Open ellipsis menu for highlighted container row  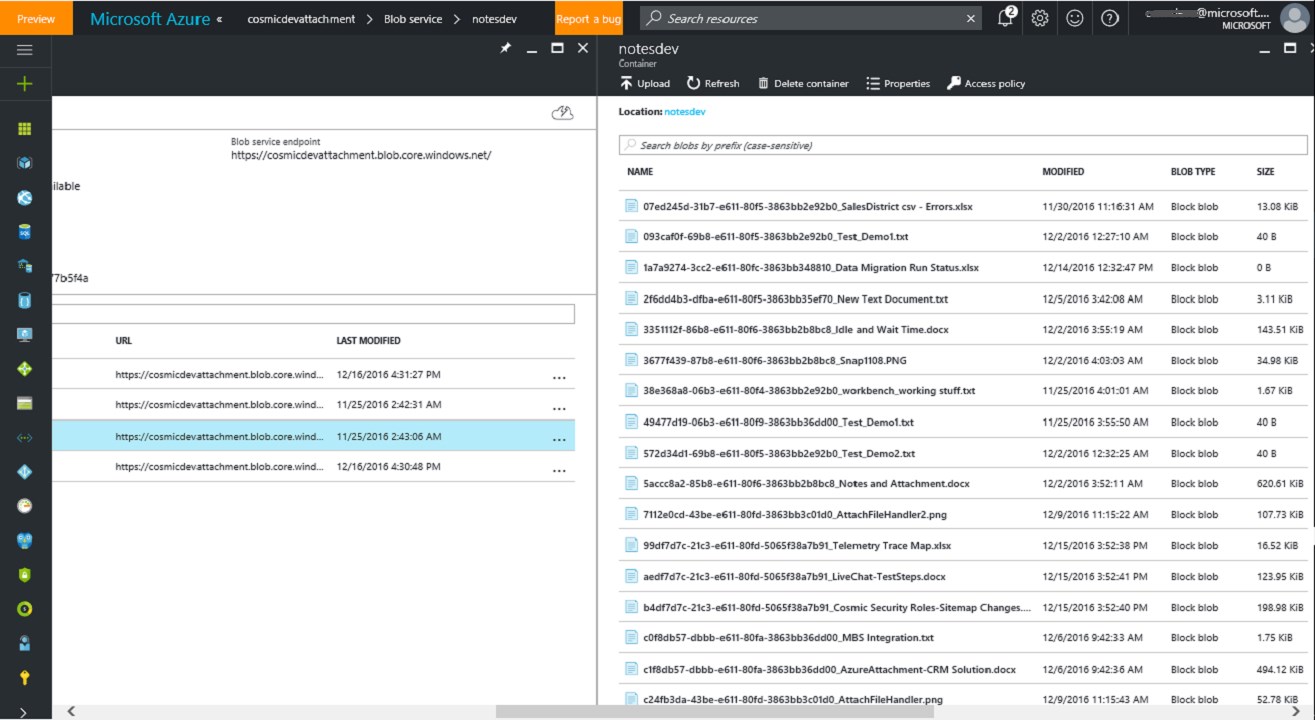[x=559, y=438]
